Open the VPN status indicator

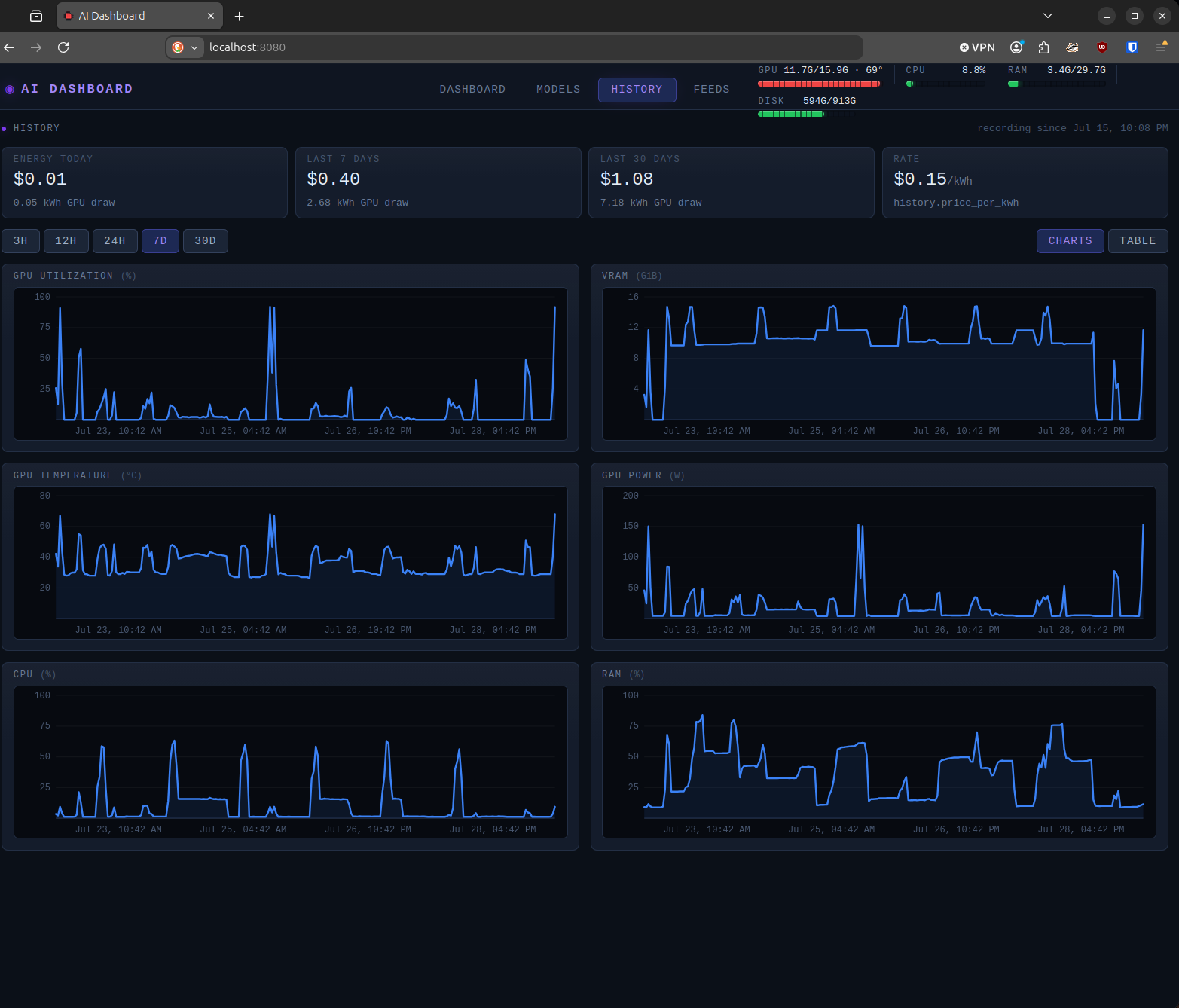click(977, 47)
